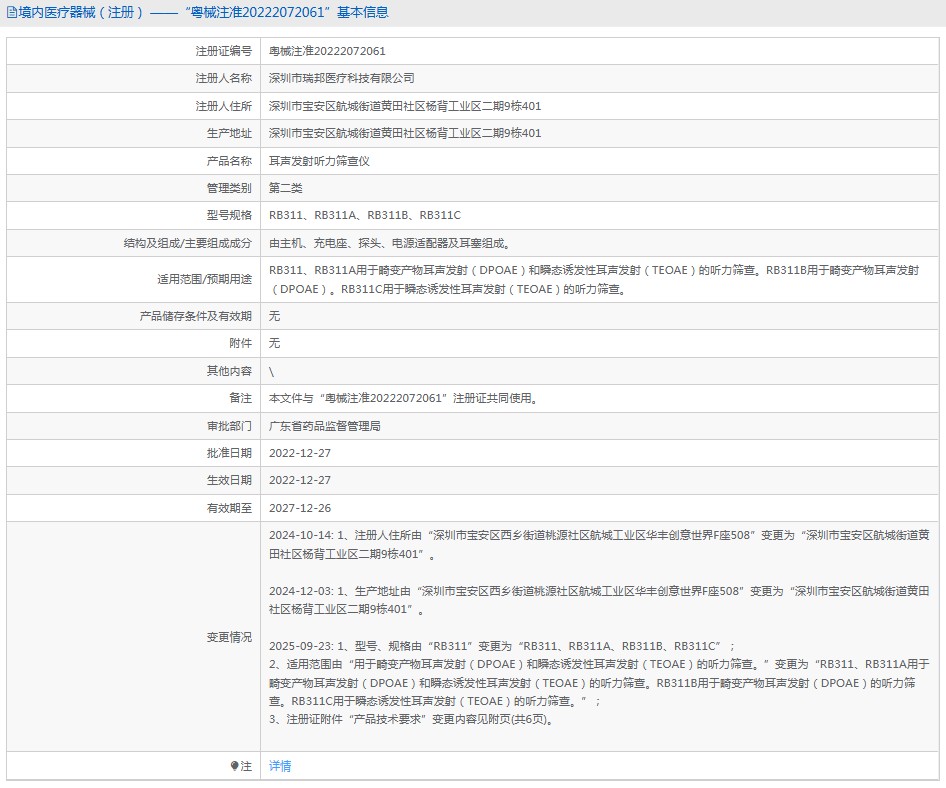Click the 有效期至 date 2027-12-26
The image size is (946, 788).
coord(300,508)
